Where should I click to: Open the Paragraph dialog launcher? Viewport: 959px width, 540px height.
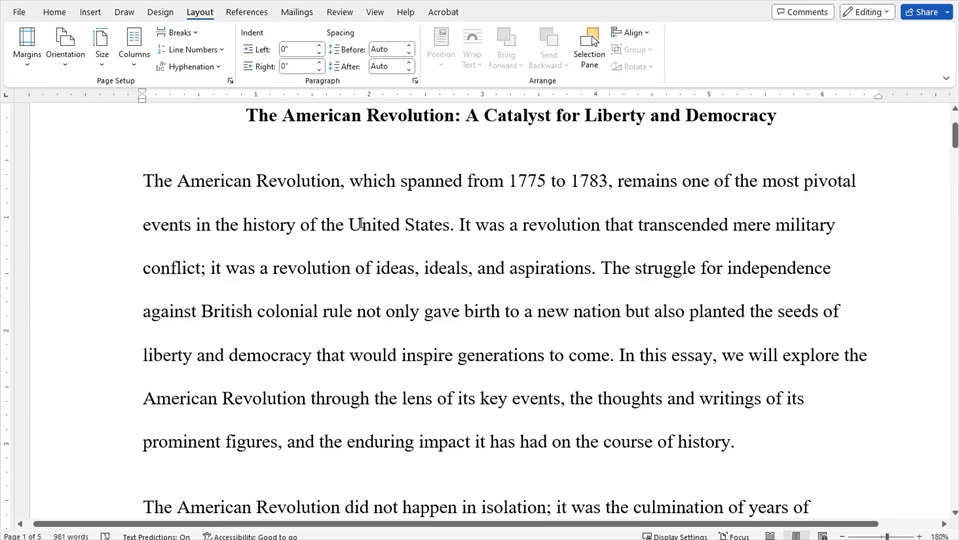coord(414,80)
